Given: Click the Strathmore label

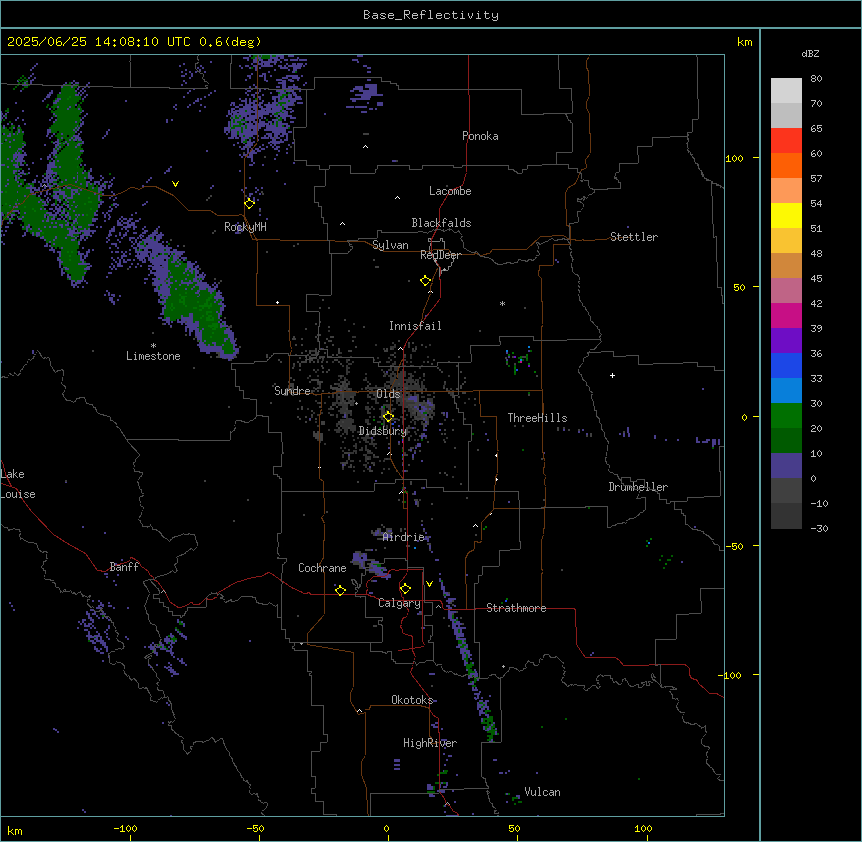Looking at the screenshot, I should (516, 608).
